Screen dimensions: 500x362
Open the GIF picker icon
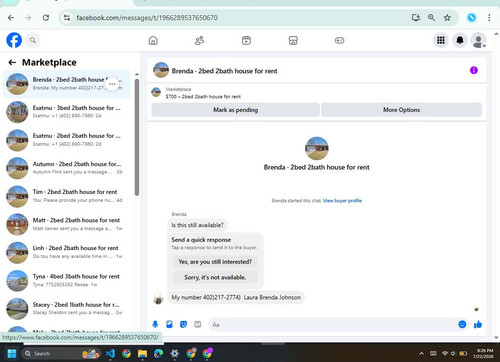[198, 324]
